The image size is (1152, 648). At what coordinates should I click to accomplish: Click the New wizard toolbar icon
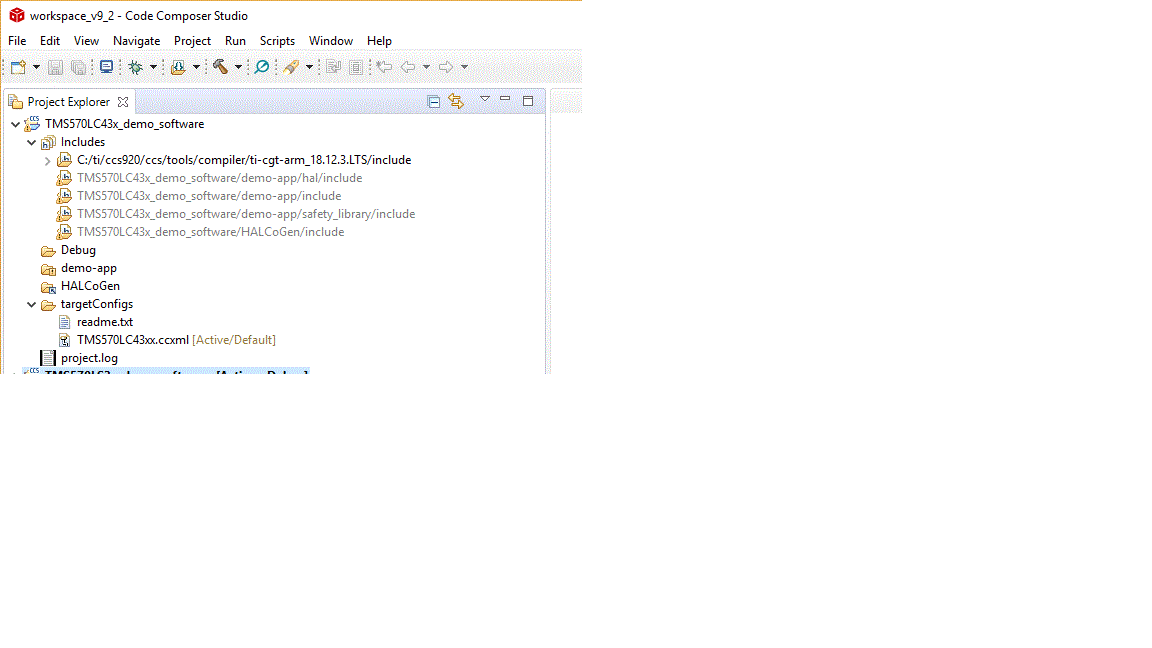(18, 68)
